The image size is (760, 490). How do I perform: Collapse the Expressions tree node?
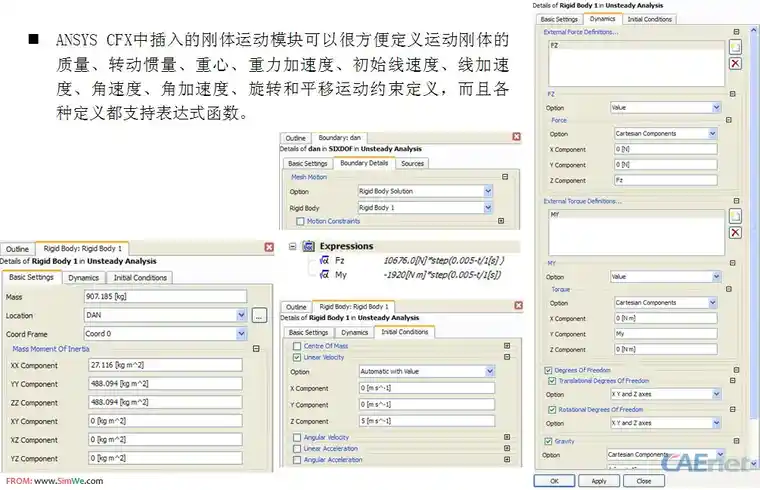[292, 246]
